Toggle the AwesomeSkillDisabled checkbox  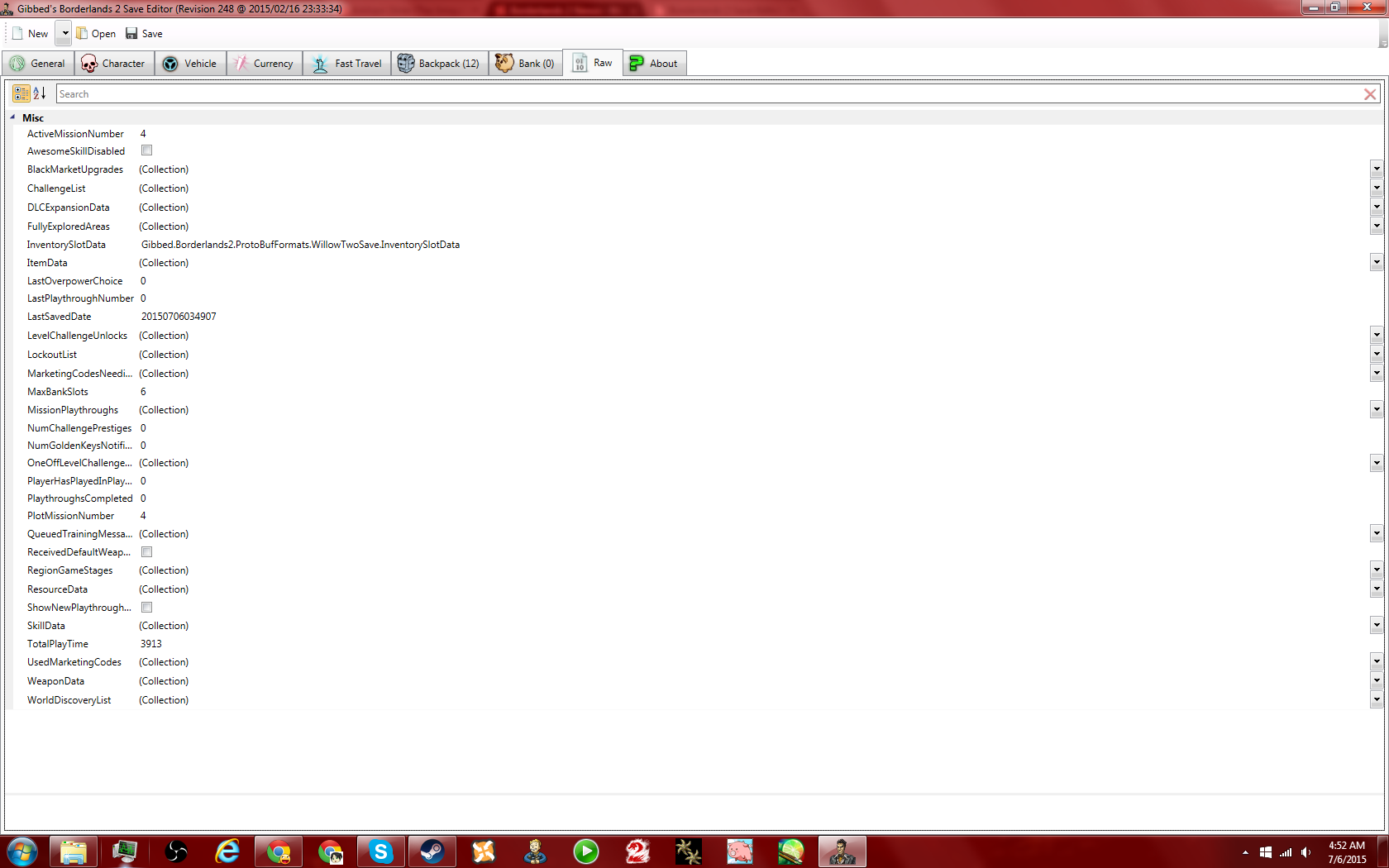(x=146, y=150)
